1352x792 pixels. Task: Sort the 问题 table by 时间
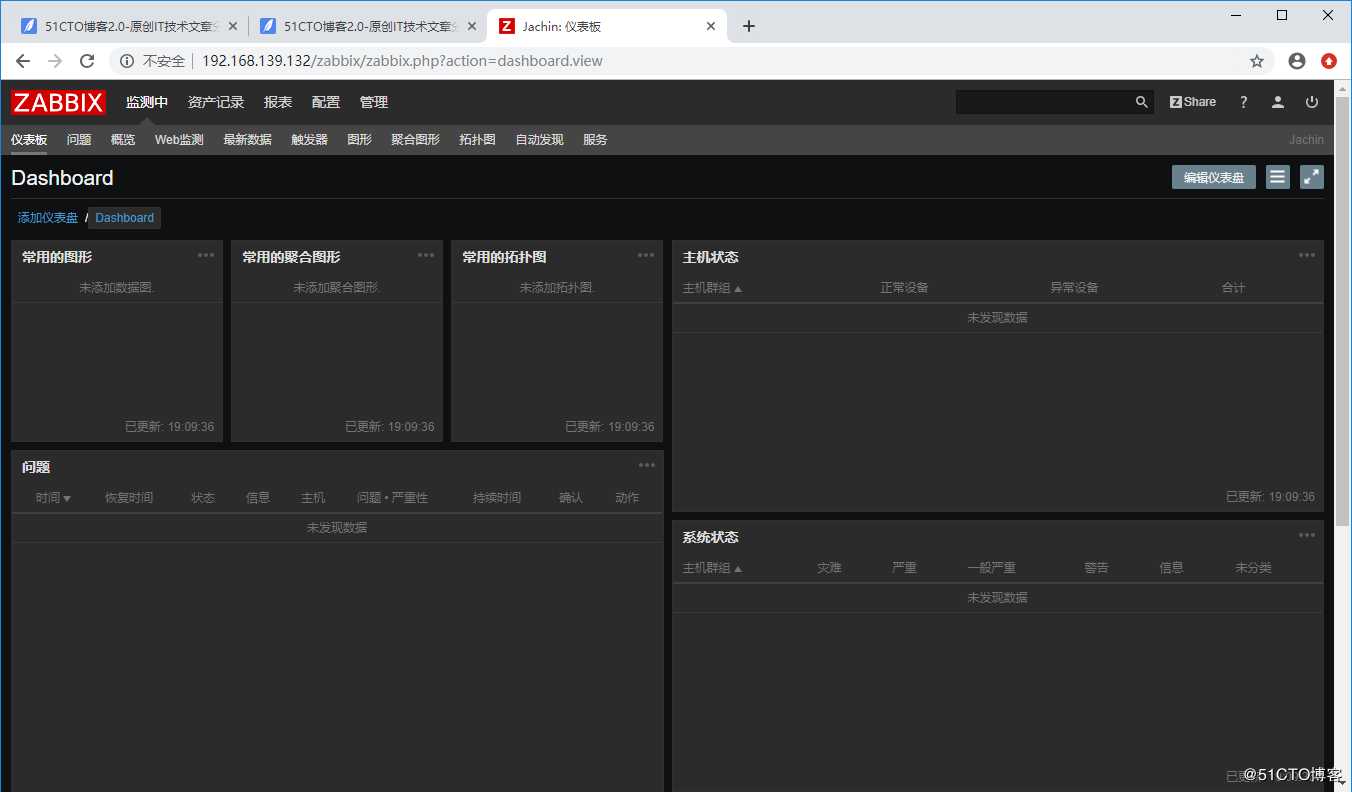click(x=53, y=498)
